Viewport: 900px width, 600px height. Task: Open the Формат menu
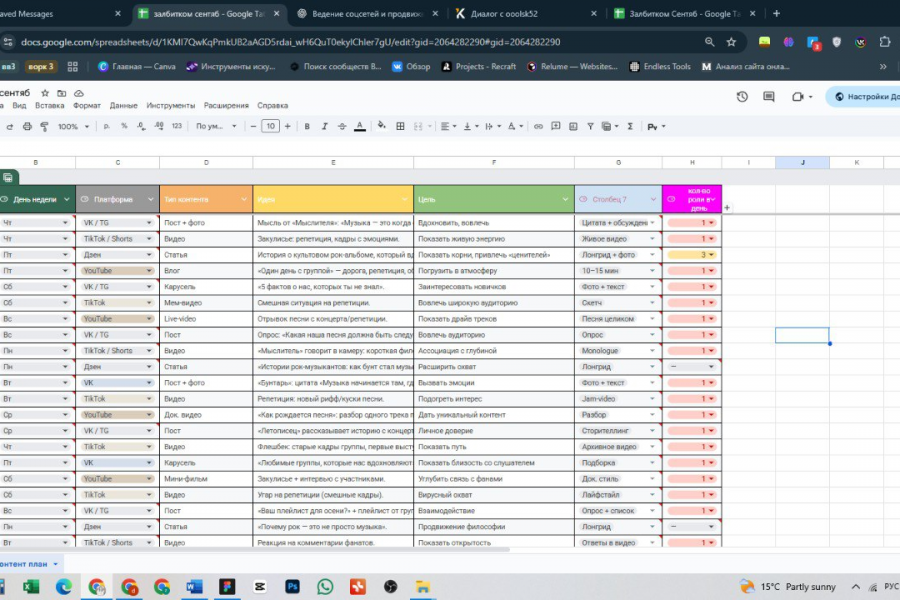pos(87,106)
